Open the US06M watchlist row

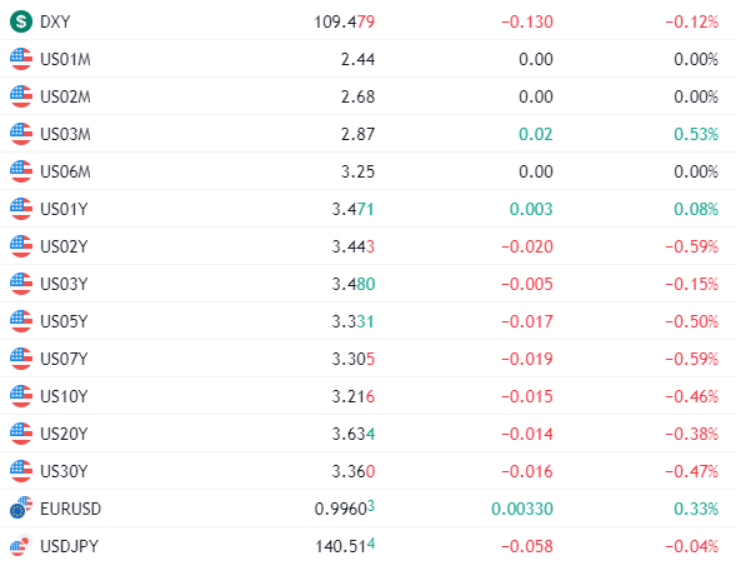click(x=368, y=172)
